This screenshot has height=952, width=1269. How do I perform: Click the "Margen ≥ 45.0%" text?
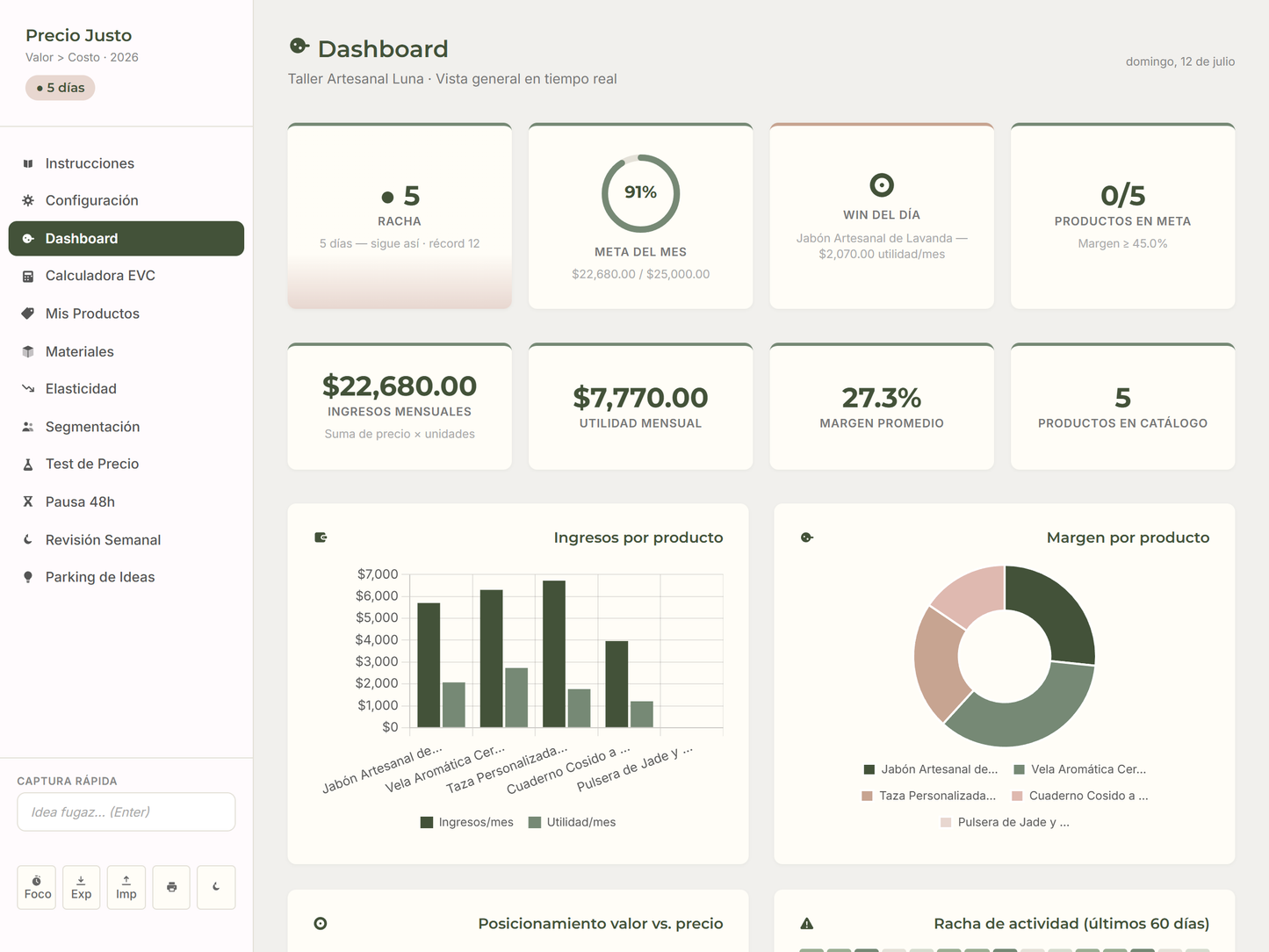tap(1122, 243)
